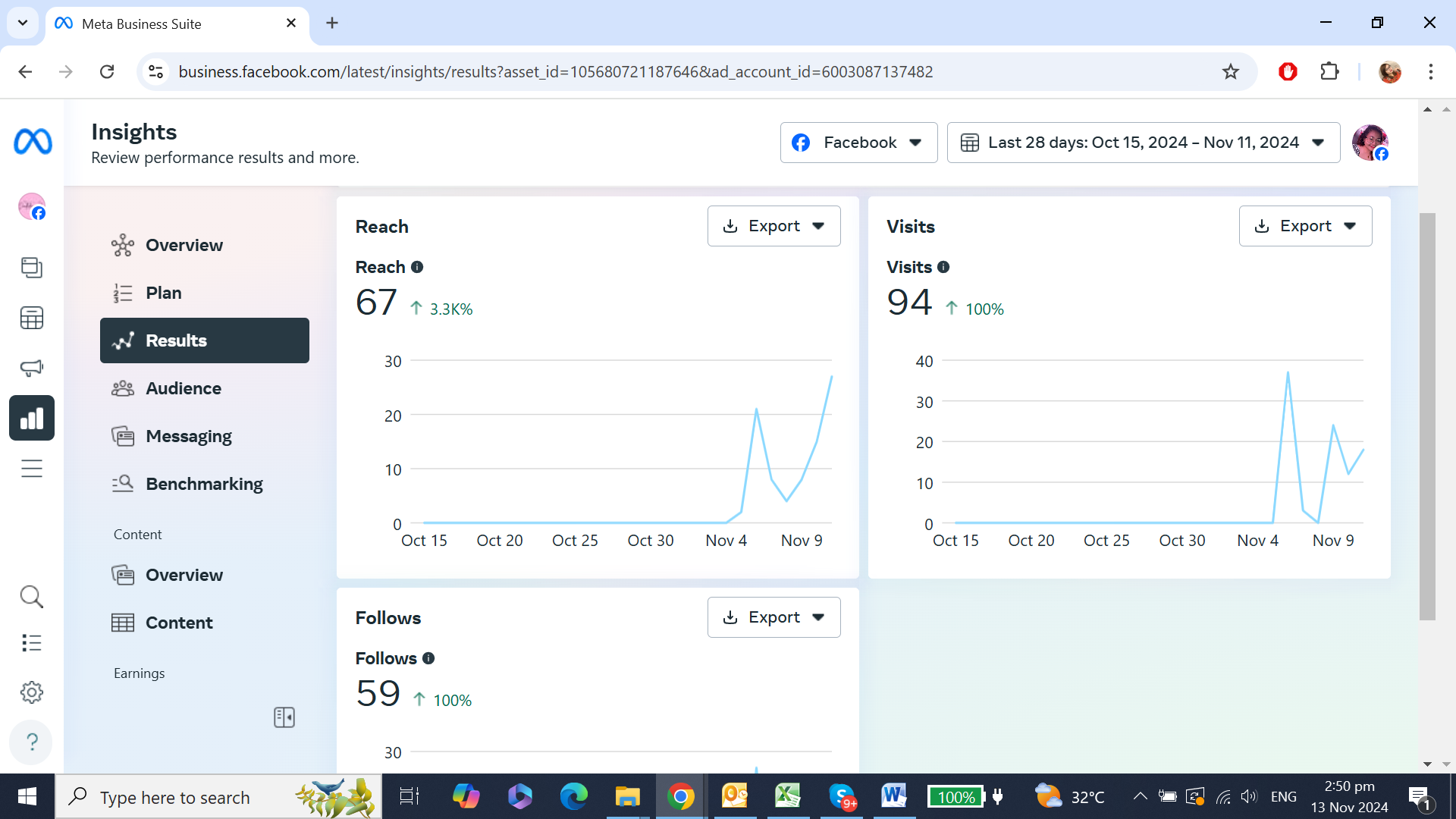Open the Ads megaphone icon in sidebar

point(32,368)
